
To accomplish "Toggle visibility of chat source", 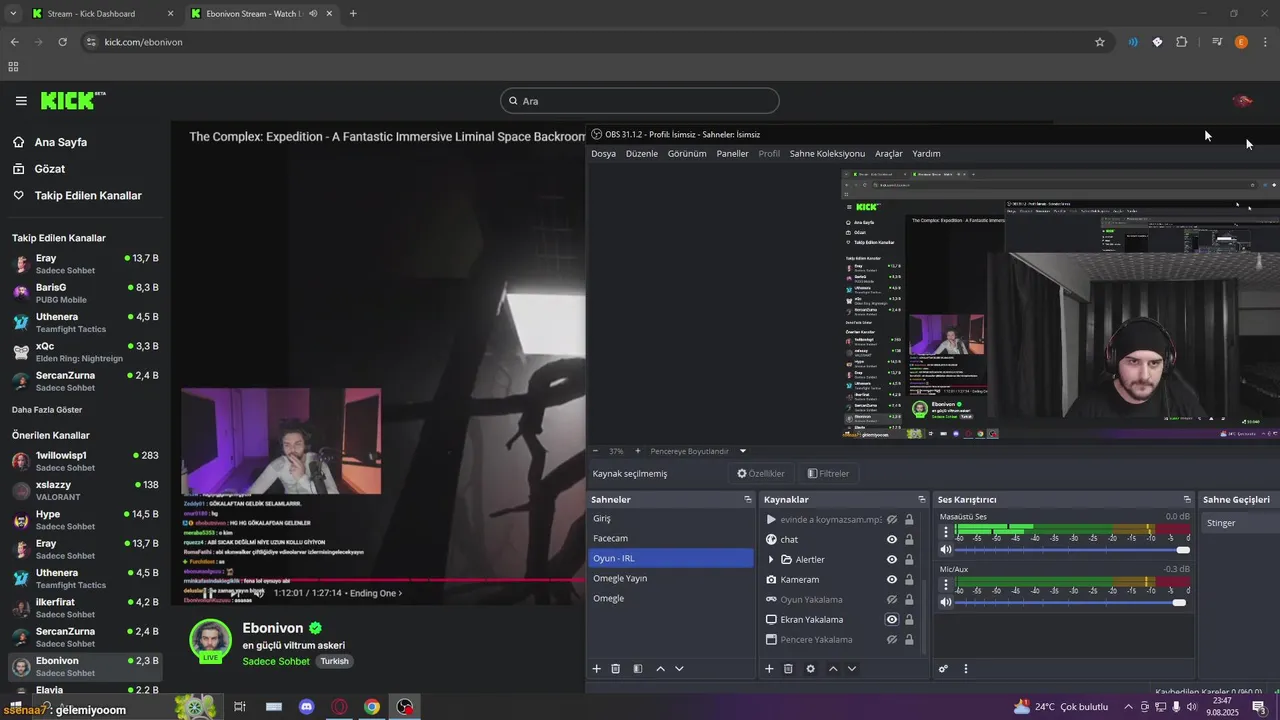I will pos(892,539).
